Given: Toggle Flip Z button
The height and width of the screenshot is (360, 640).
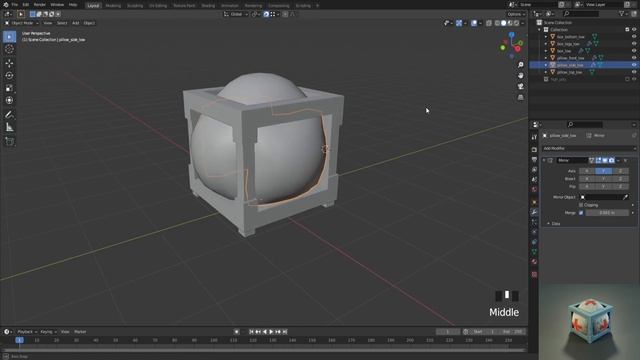Looking at the screenshot, I should click(x=620, y=187).
